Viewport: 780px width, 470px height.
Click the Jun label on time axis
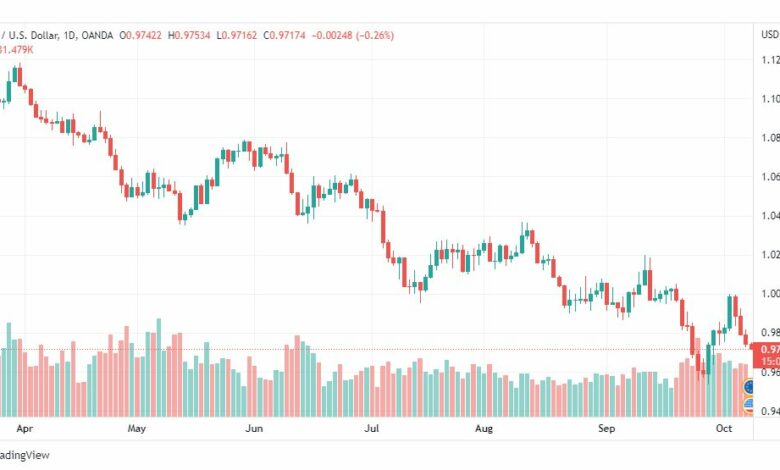click(x=254, y=428)
